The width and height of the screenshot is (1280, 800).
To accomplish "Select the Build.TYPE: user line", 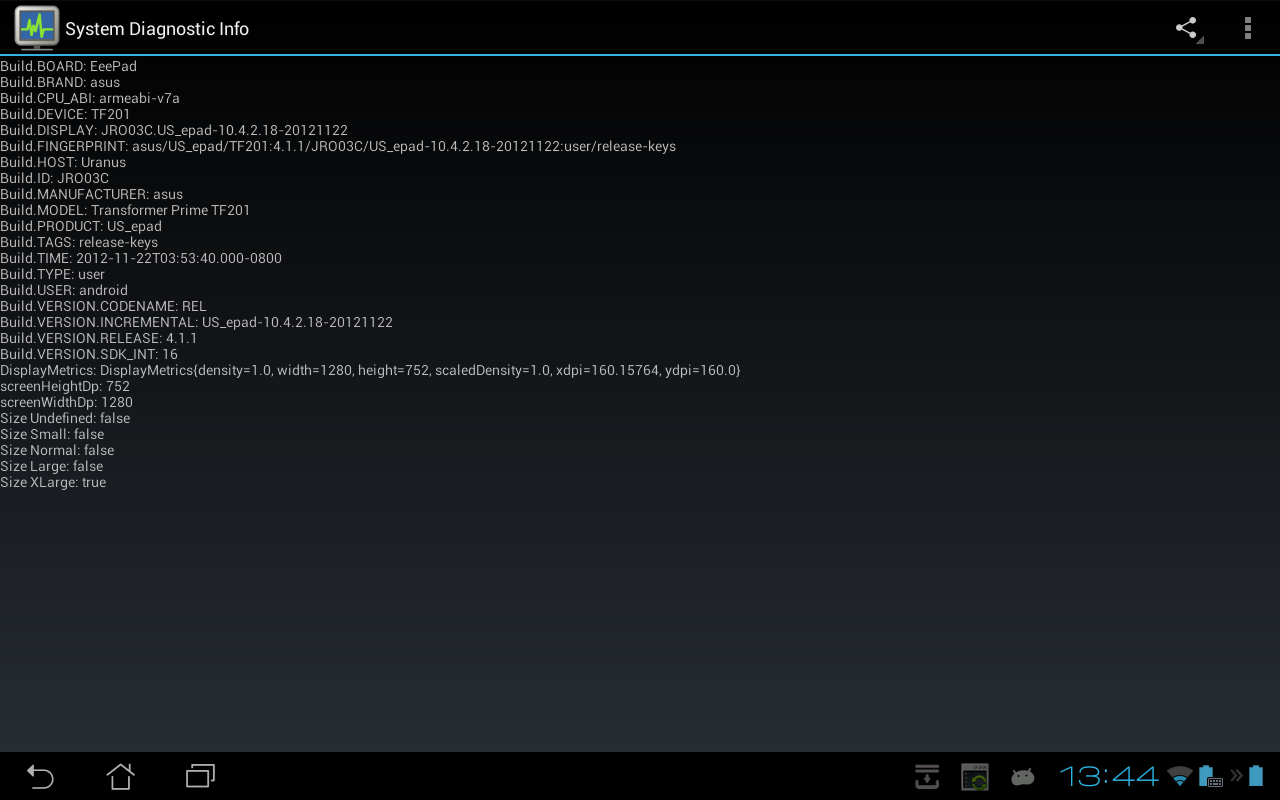I will pos(52,274).
